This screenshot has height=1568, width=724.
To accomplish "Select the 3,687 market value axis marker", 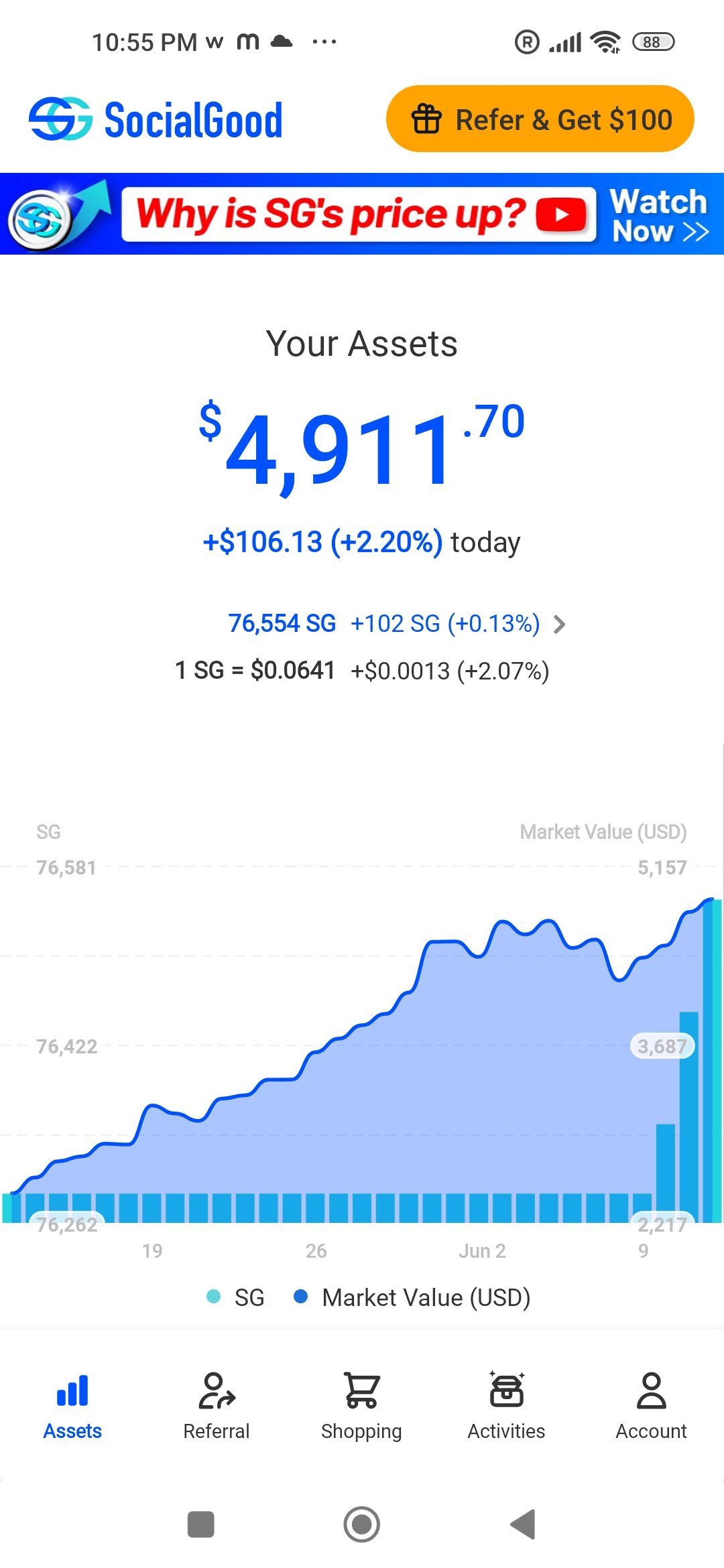I will [662, 1046].
